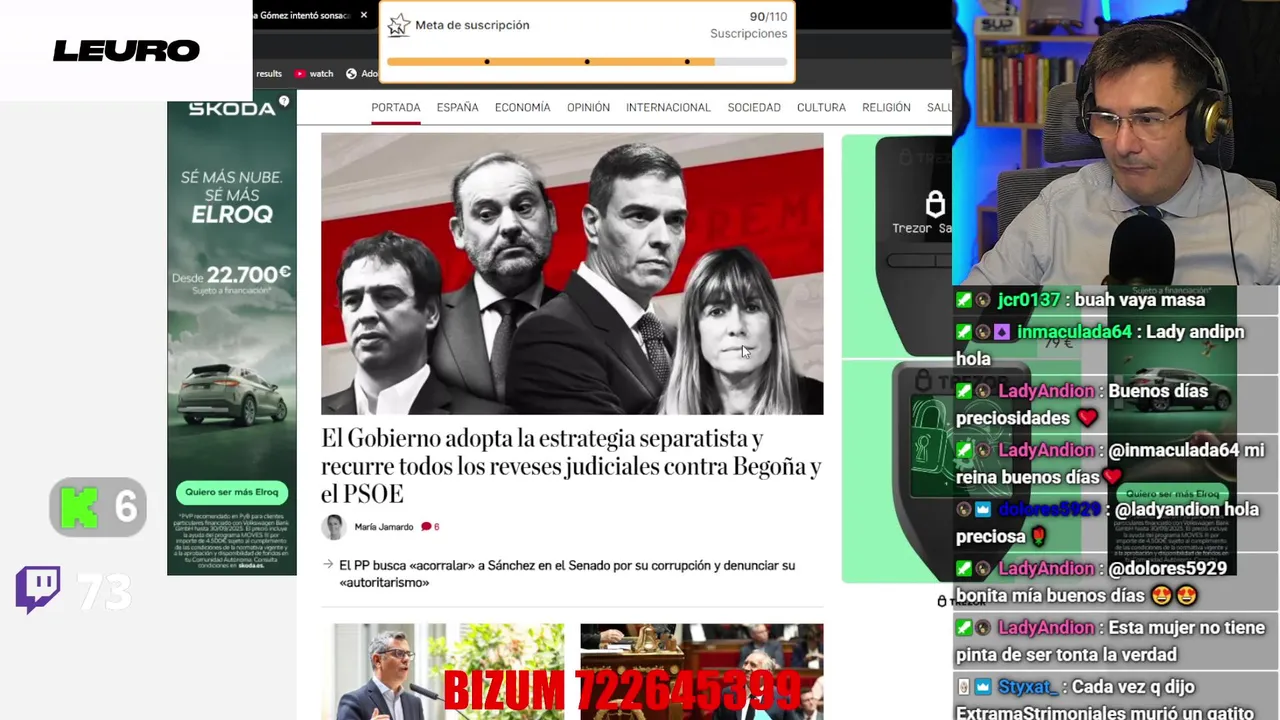
Task: Go to the RELIGIÓN section
Action: tap(886, 107)
